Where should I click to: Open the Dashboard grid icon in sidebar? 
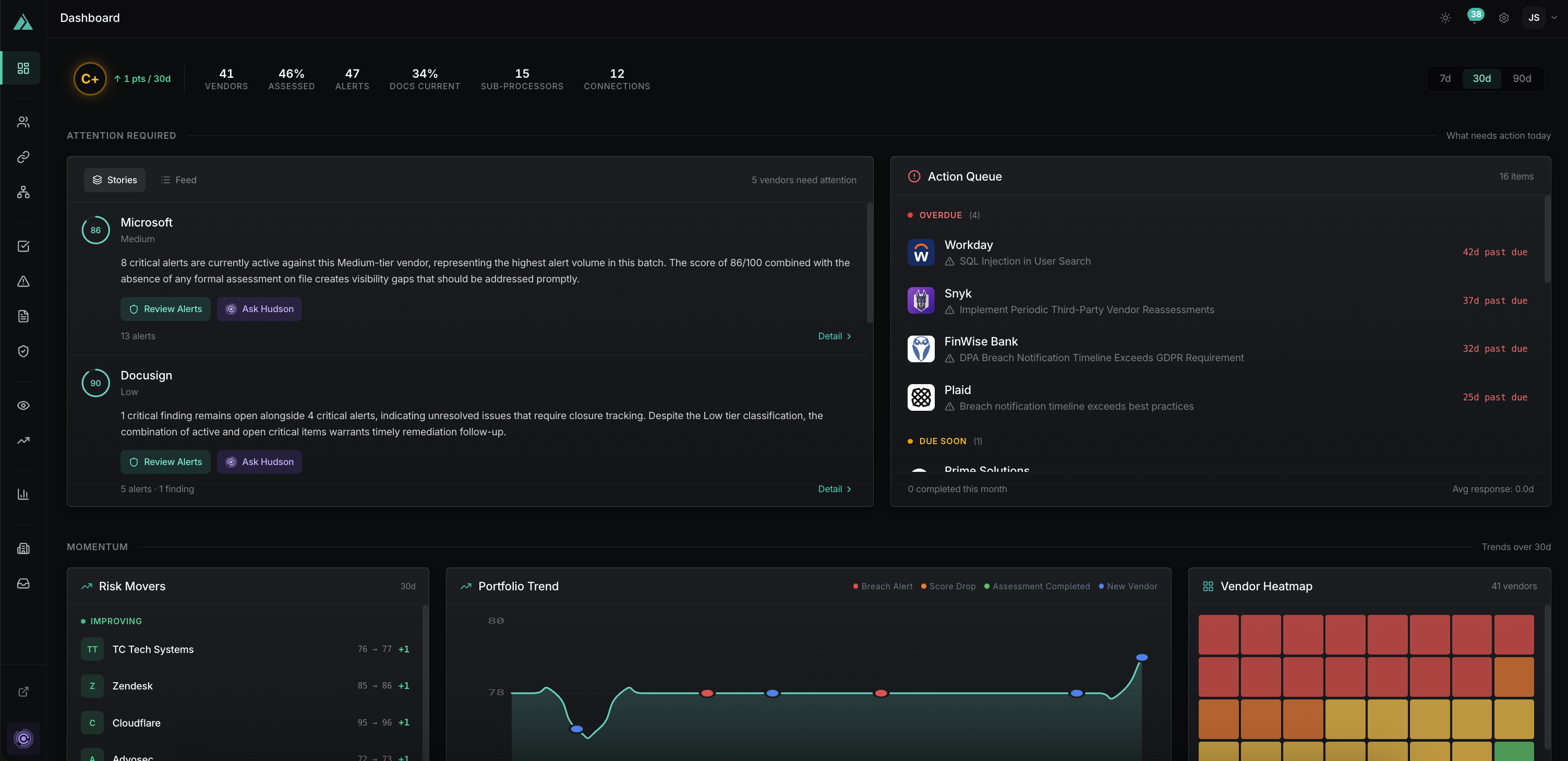click(23, 68)
